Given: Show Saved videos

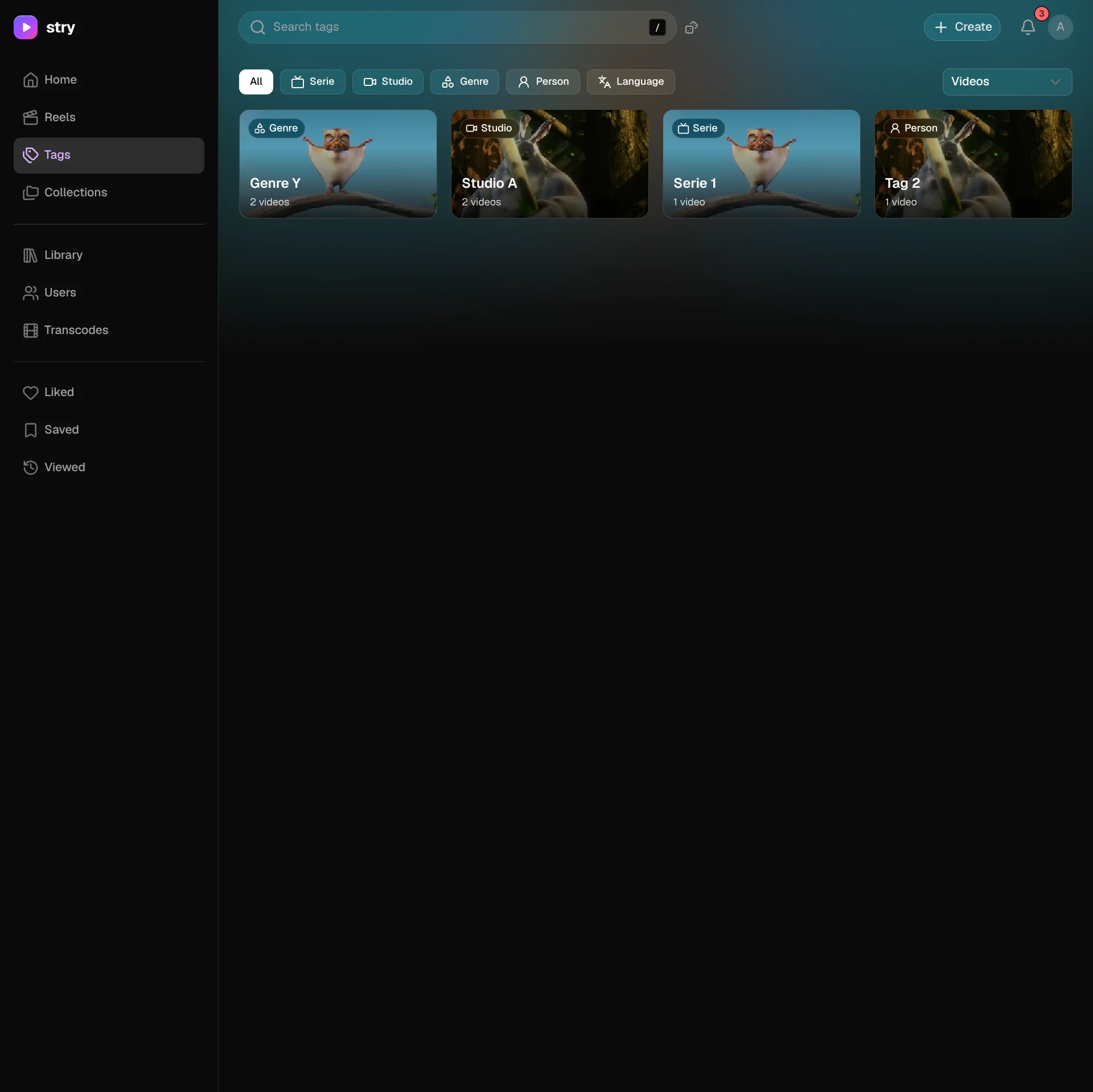Looking at the screenshot, I should pos(109,430).
